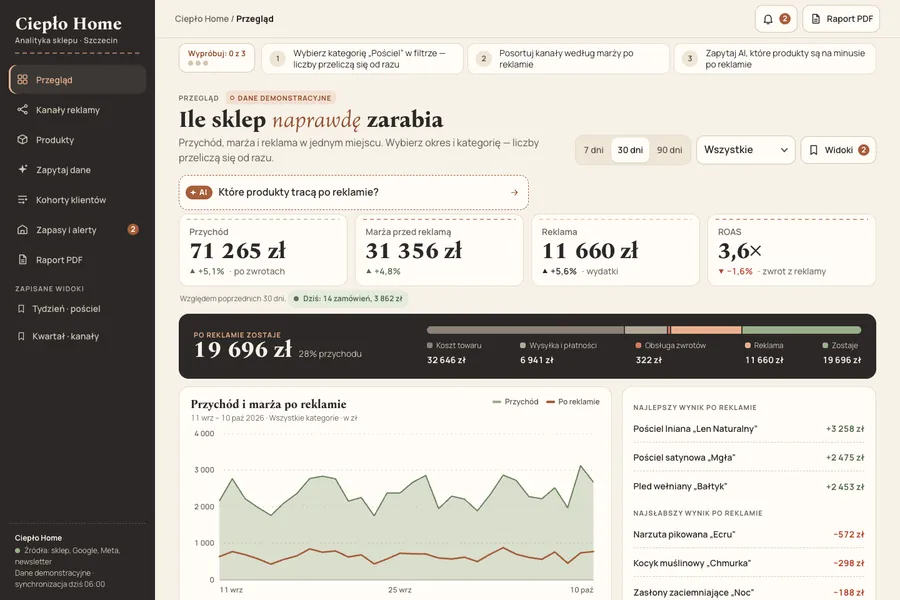The image size is (900, 600).
Task: Open Zapasy i alerty warehouse icon
Action: click(x=22, y=230)
